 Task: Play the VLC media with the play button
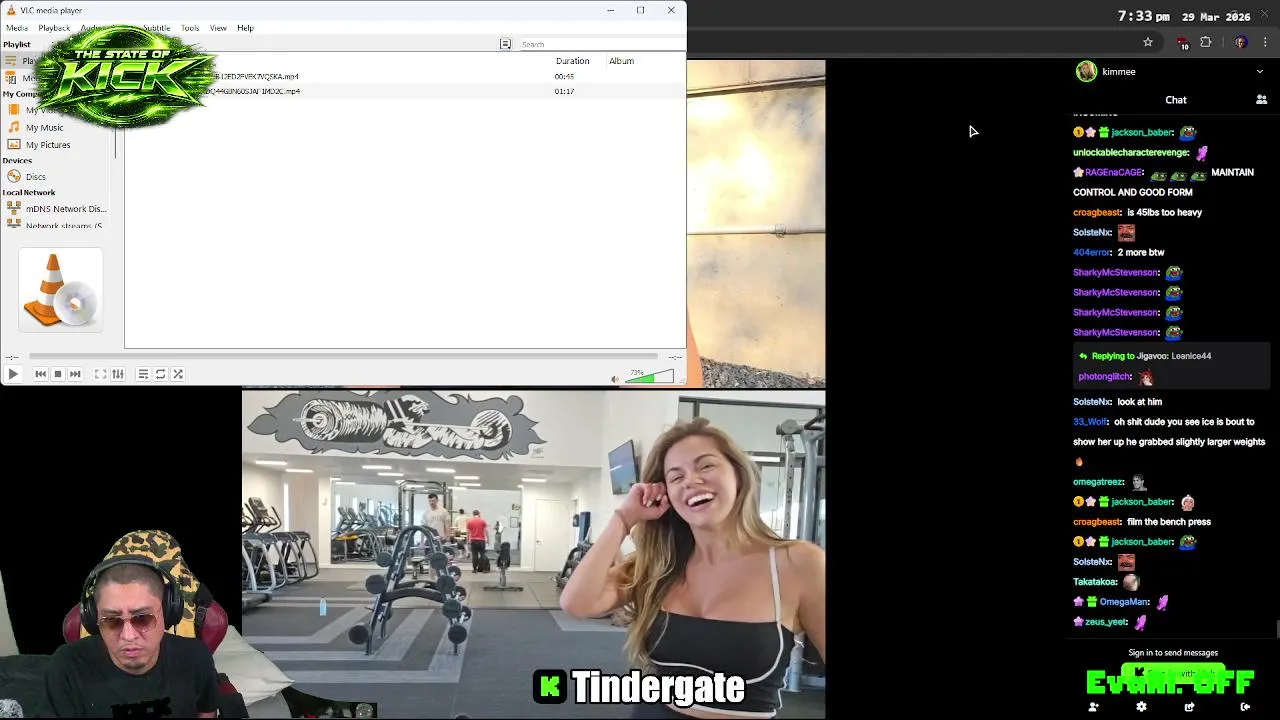(13, 374)
